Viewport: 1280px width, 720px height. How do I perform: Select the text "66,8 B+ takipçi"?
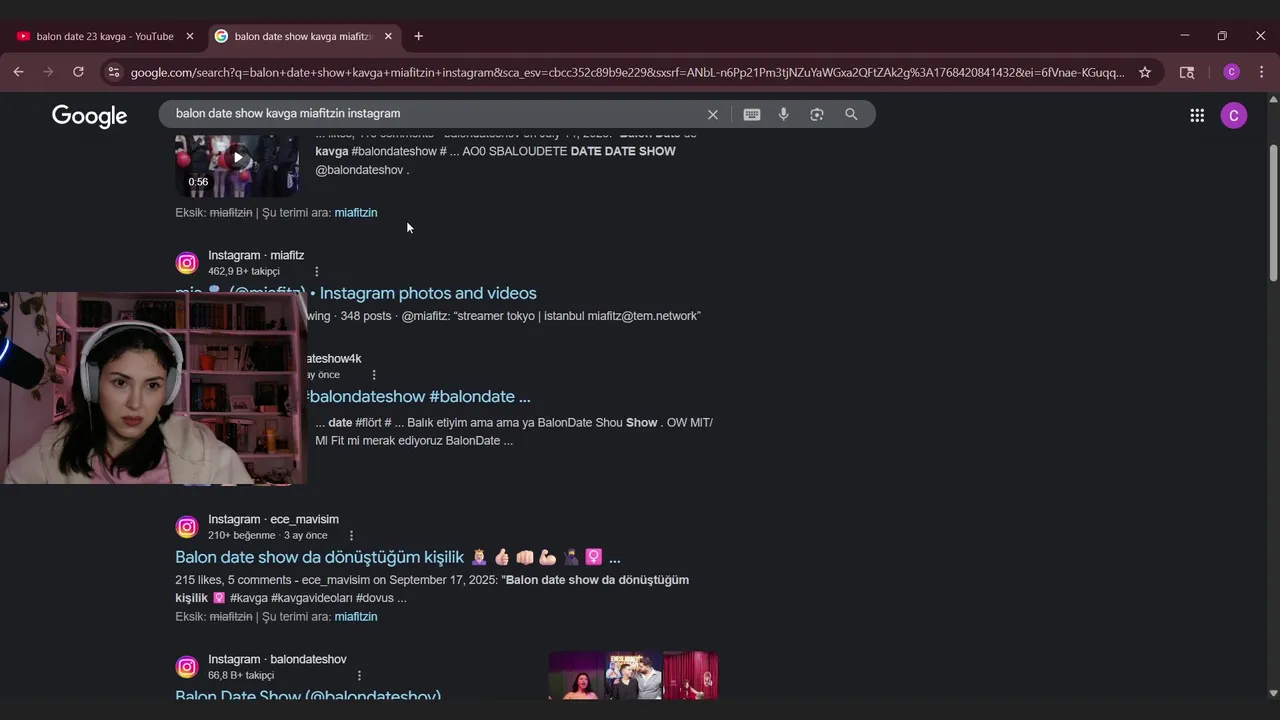(x=241, y=675)
